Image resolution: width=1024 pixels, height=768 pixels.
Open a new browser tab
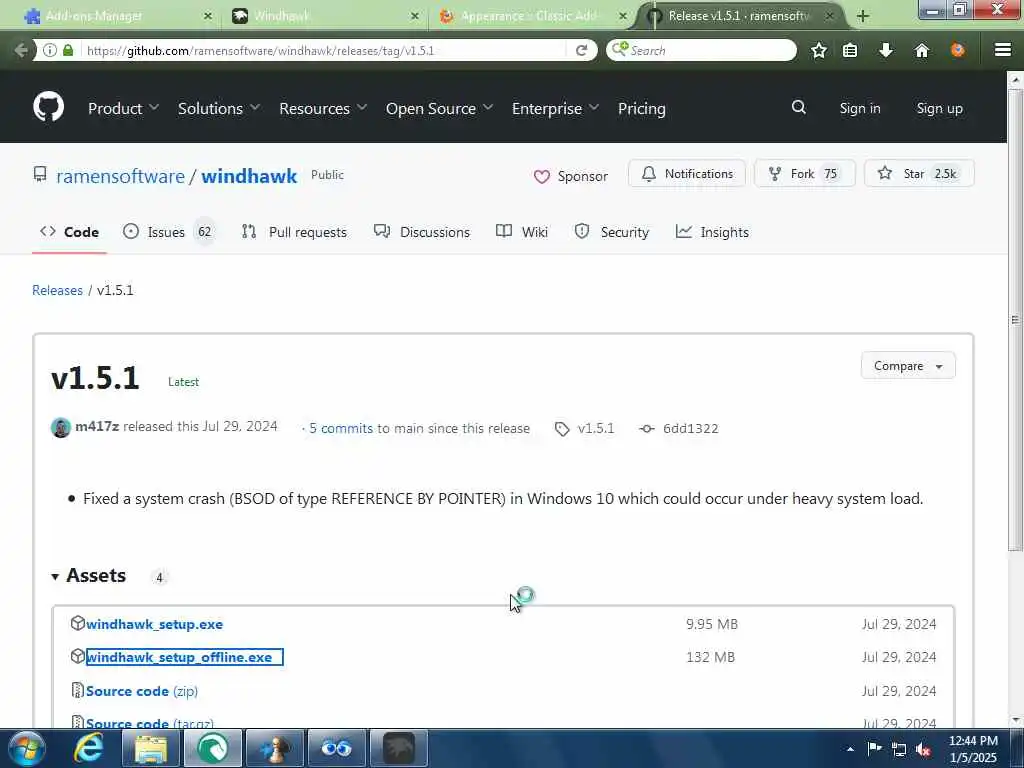click(x=863, y=16)
